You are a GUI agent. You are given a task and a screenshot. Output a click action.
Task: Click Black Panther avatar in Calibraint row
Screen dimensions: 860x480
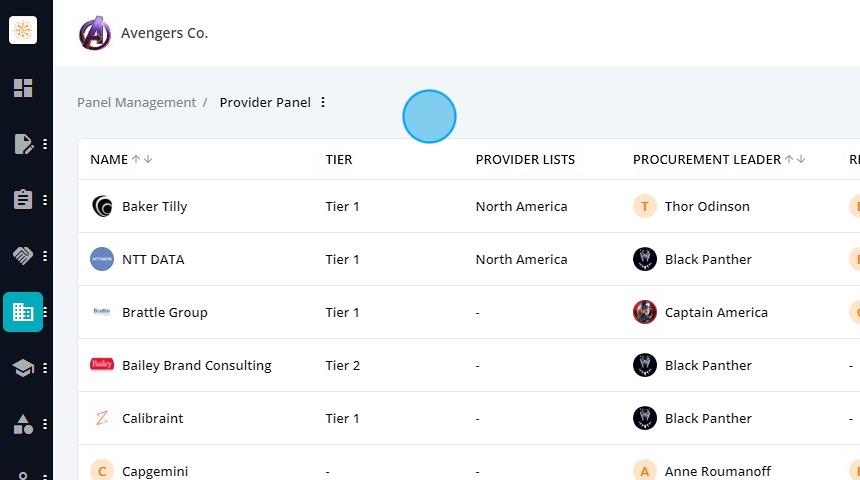(645, 418)
